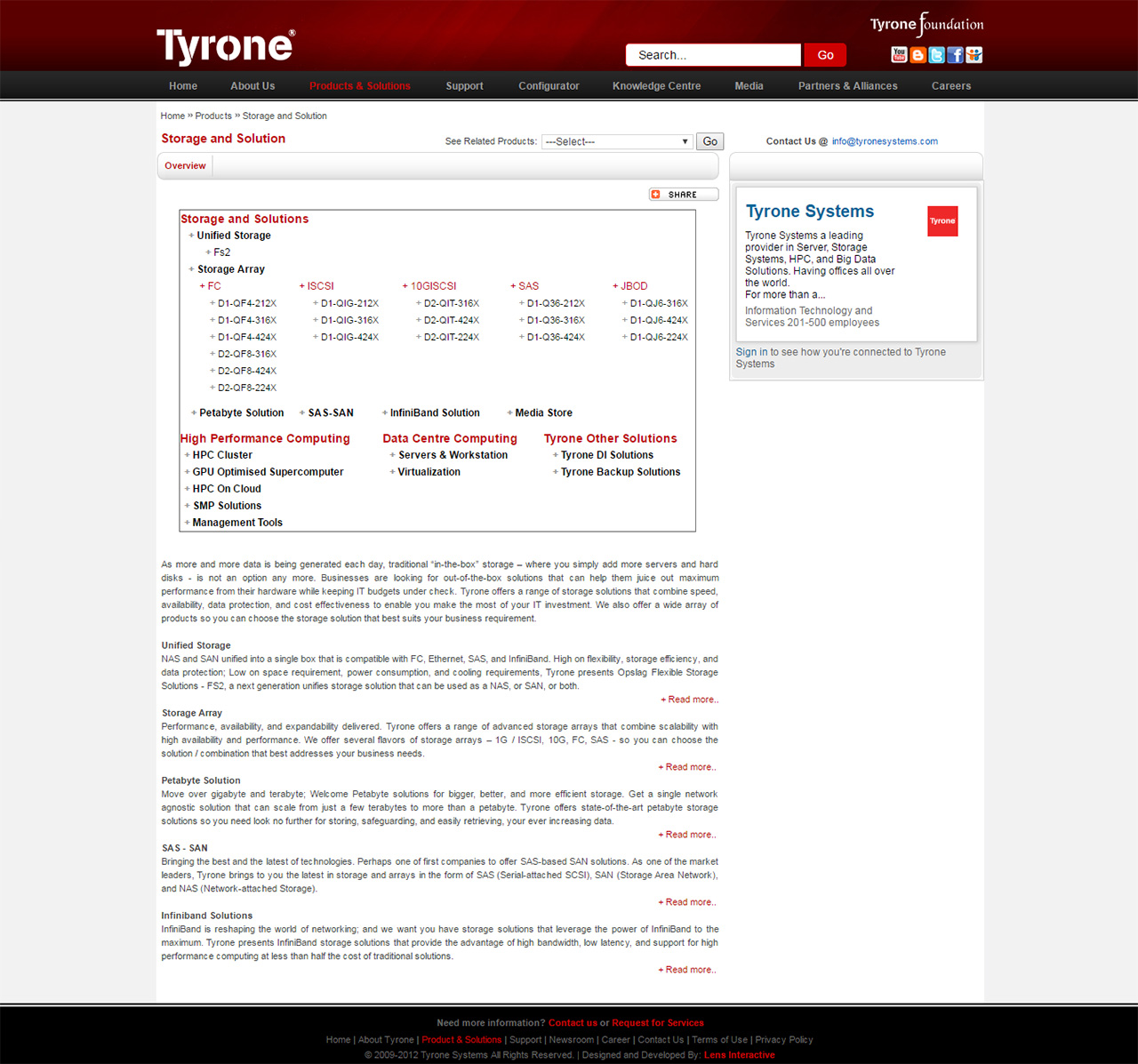Click the red Tyrone LinkedIn company logo

coord(942,220)
